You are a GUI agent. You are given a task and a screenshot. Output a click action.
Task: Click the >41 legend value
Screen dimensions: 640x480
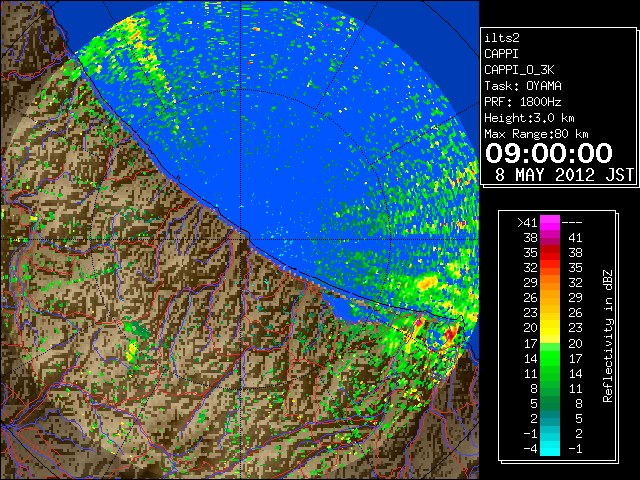(x=527, y=223)
